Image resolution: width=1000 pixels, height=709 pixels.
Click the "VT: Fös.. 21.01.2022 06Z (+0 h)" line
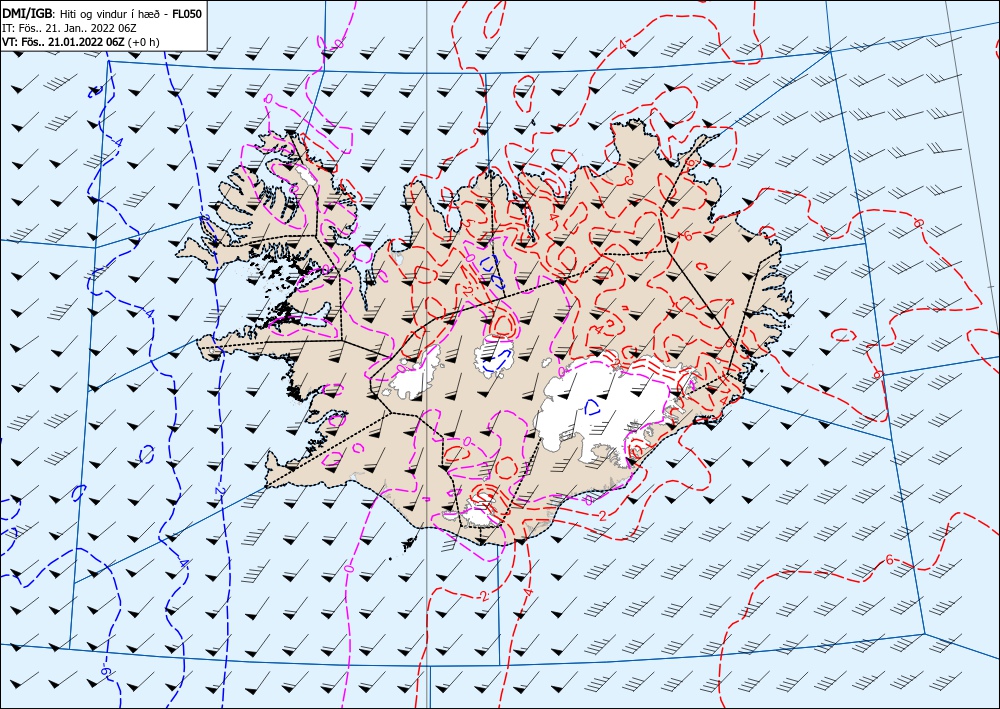[x=81, y=42]
